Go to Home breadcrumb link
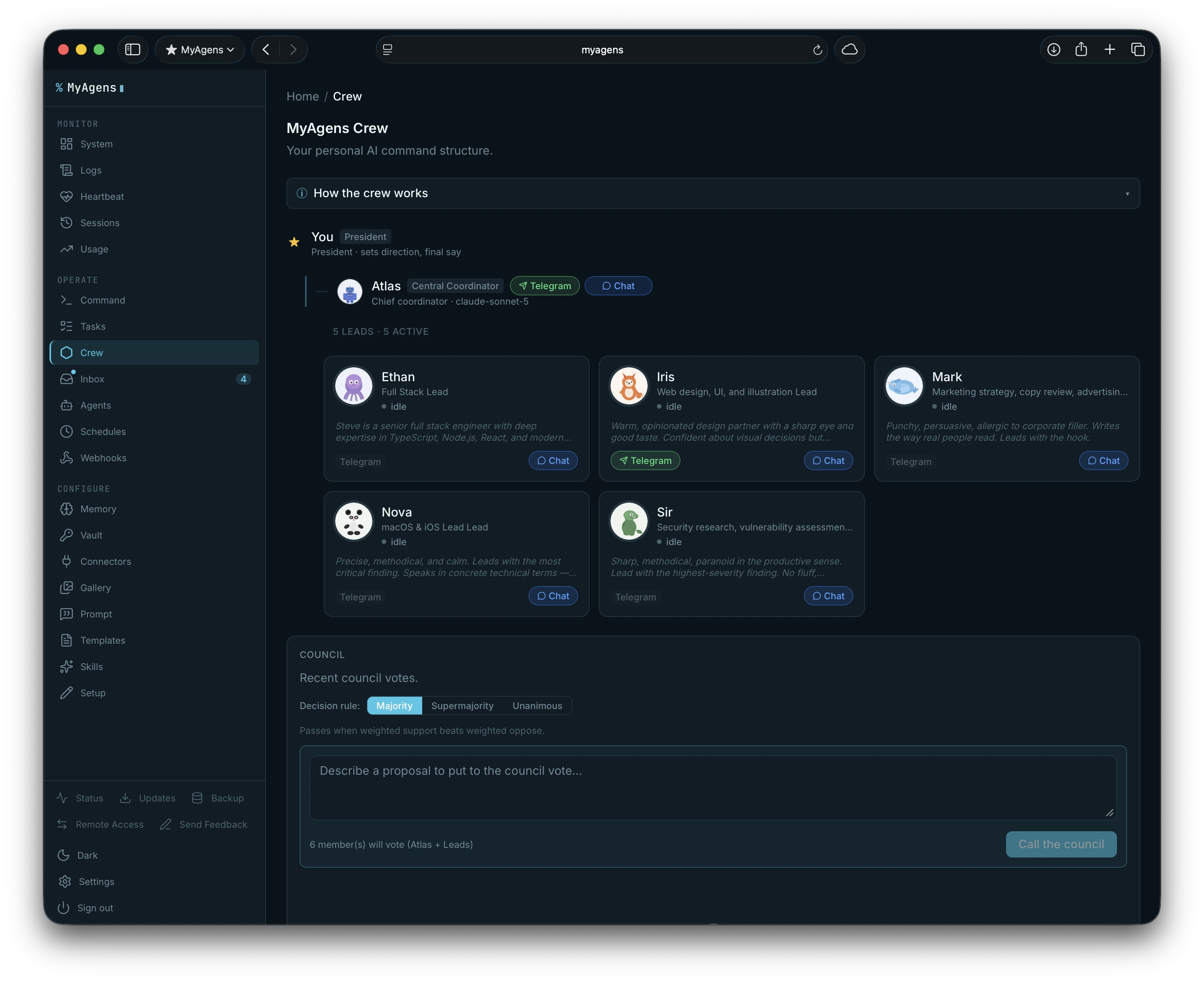1204x982 pixels. coord(303,97)
